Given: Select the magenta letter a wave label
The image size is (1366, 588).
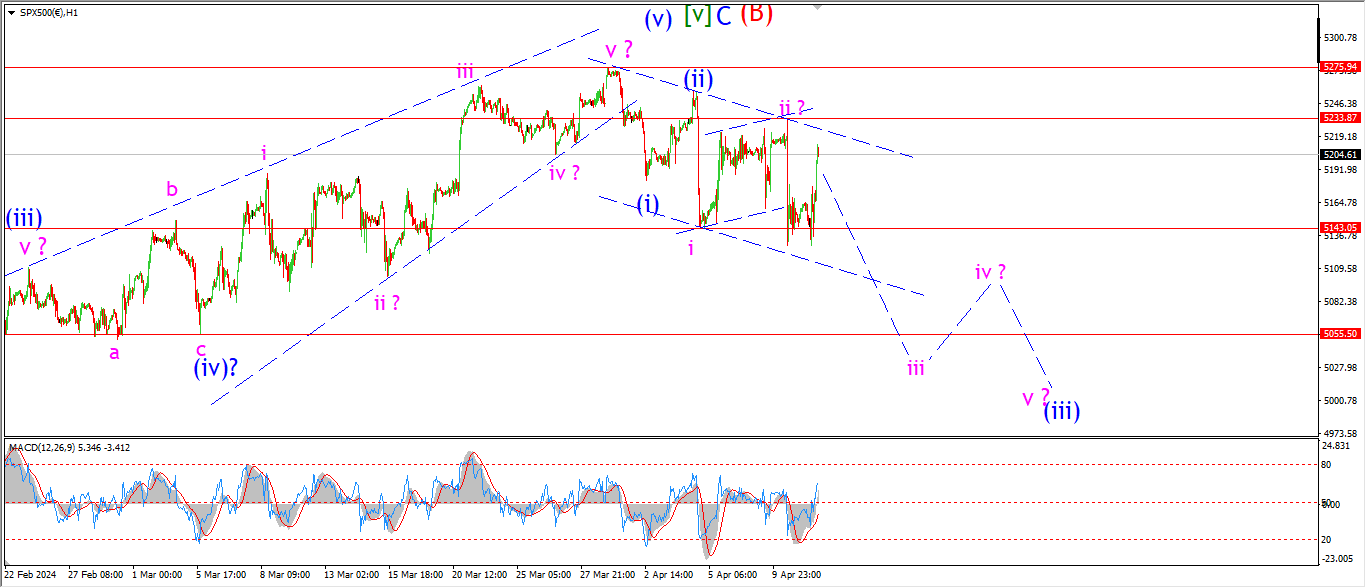Looking at the screenshot, I should pyautogui.click(x=115, y=353).
